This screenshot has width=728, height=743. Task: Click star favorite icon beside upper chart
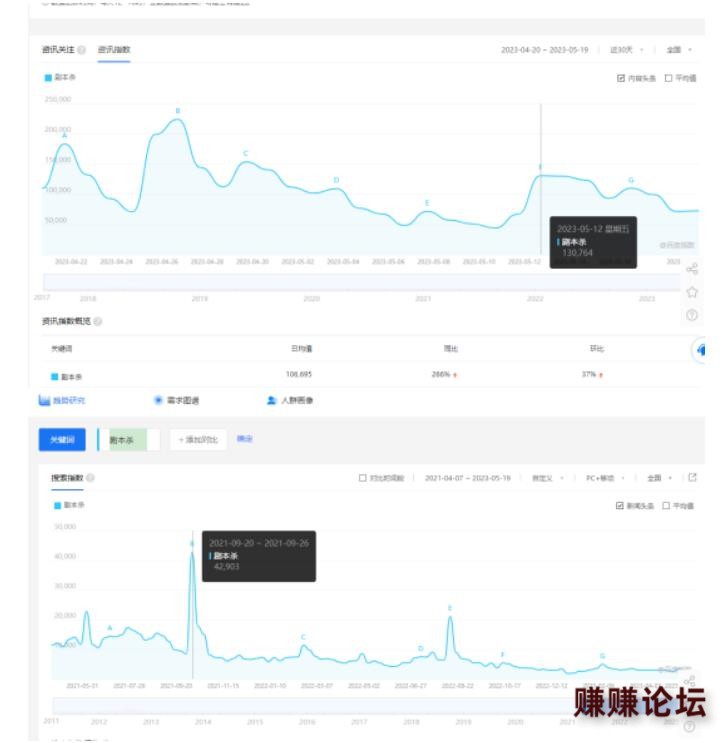click(x=692, y=292)
